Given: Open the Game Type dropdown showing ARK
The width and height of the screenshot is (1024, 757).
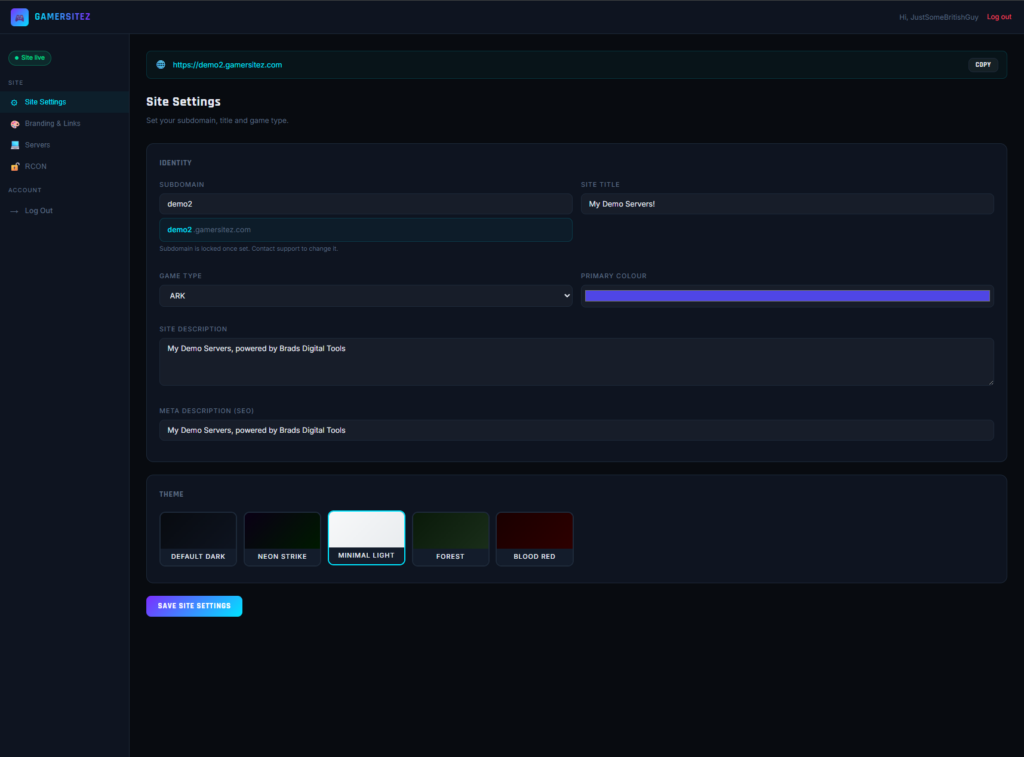Looking at the screenshot, I should [365, 296].
